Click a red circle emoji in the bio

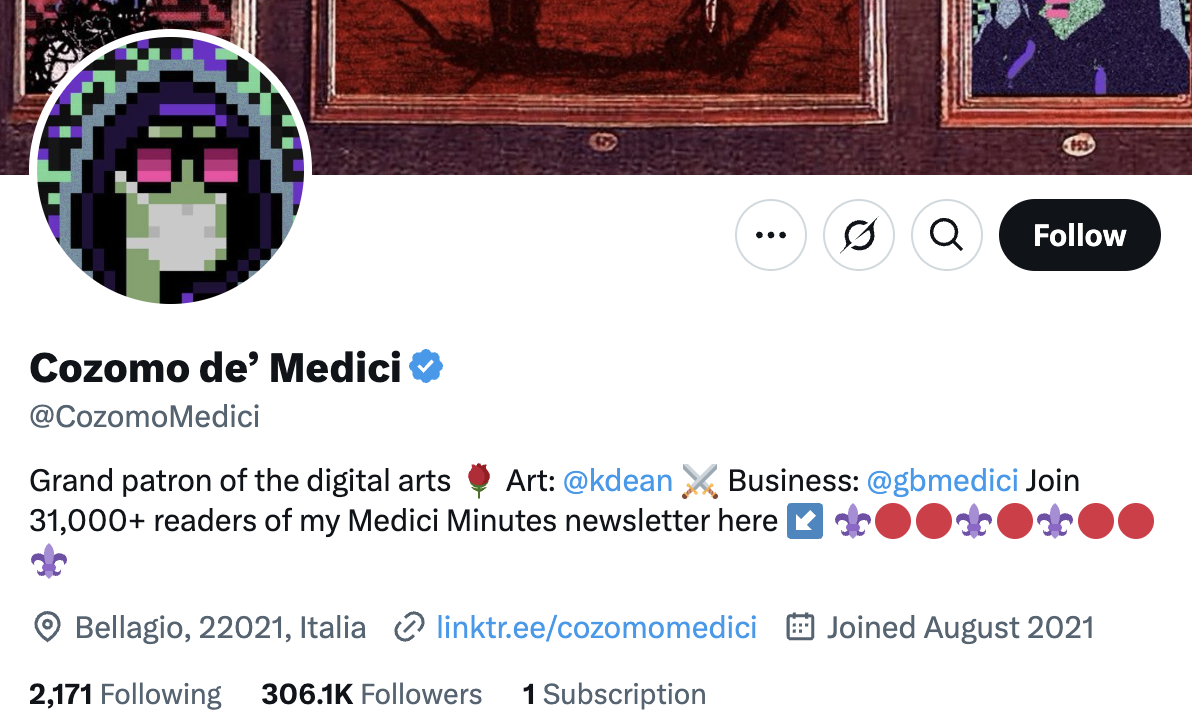[x=893, y=521]
